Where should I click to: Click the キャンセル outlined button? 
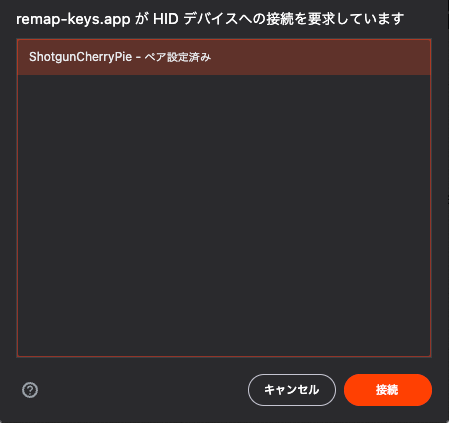tap(292, 390)
